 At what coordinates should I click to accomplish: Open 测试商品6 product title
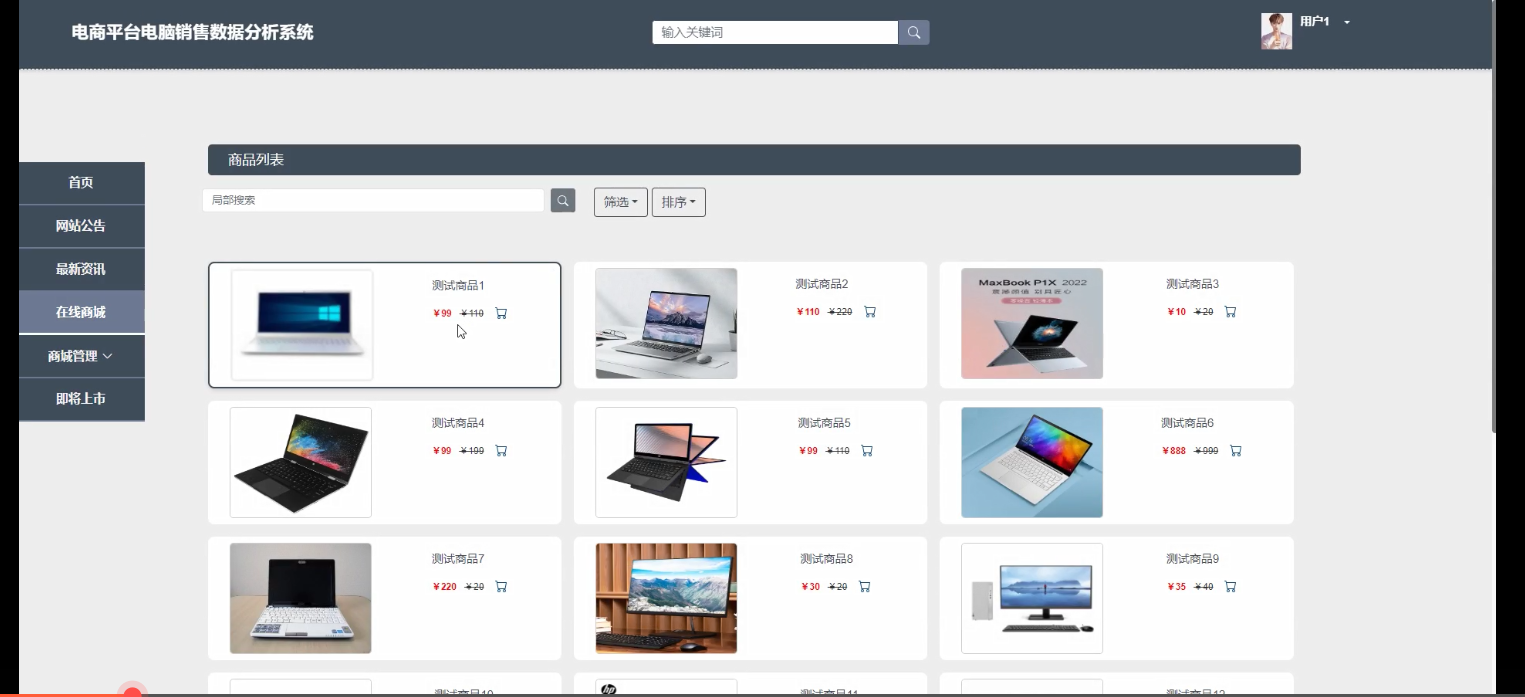[1187, 424]
